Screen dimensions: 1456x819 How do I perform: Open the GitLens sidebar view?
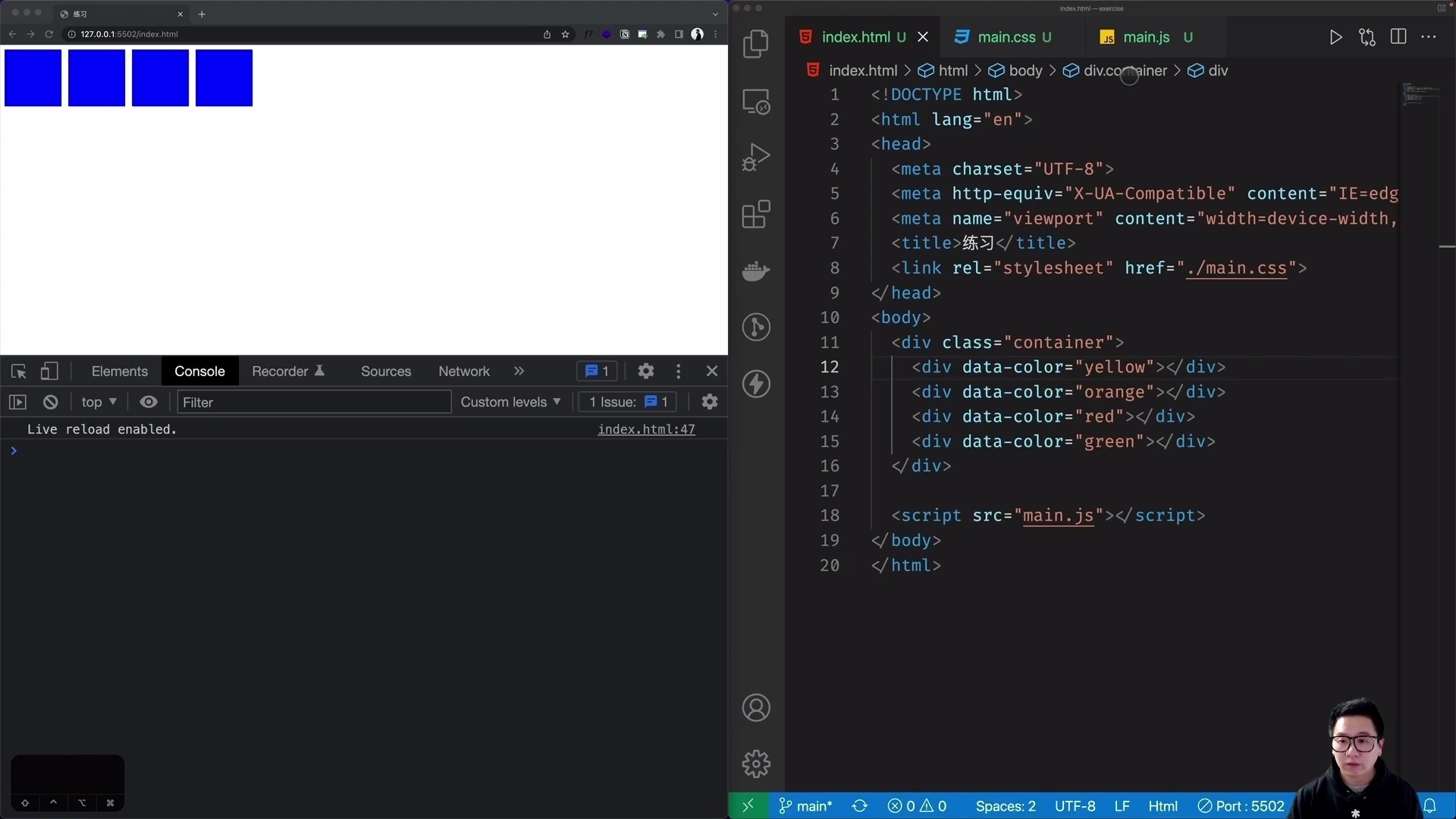tap(756, 327)
